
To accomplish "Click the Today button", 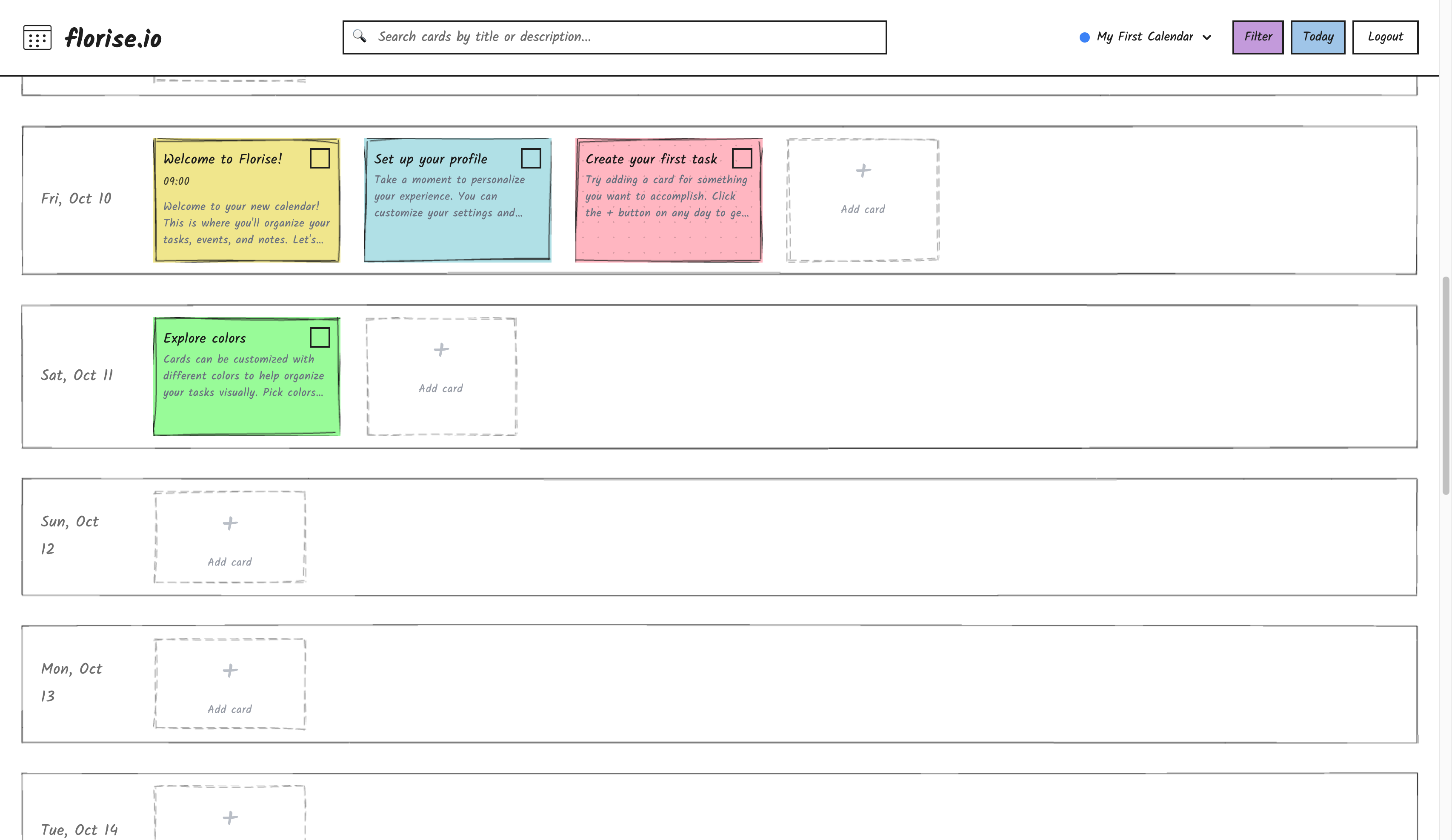I will click(x=1318, y=36).
